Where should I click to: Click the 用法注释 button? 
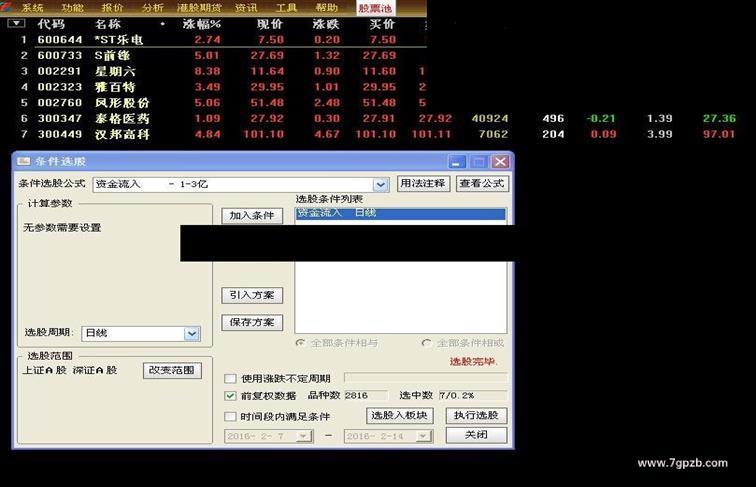click(423, 183)
